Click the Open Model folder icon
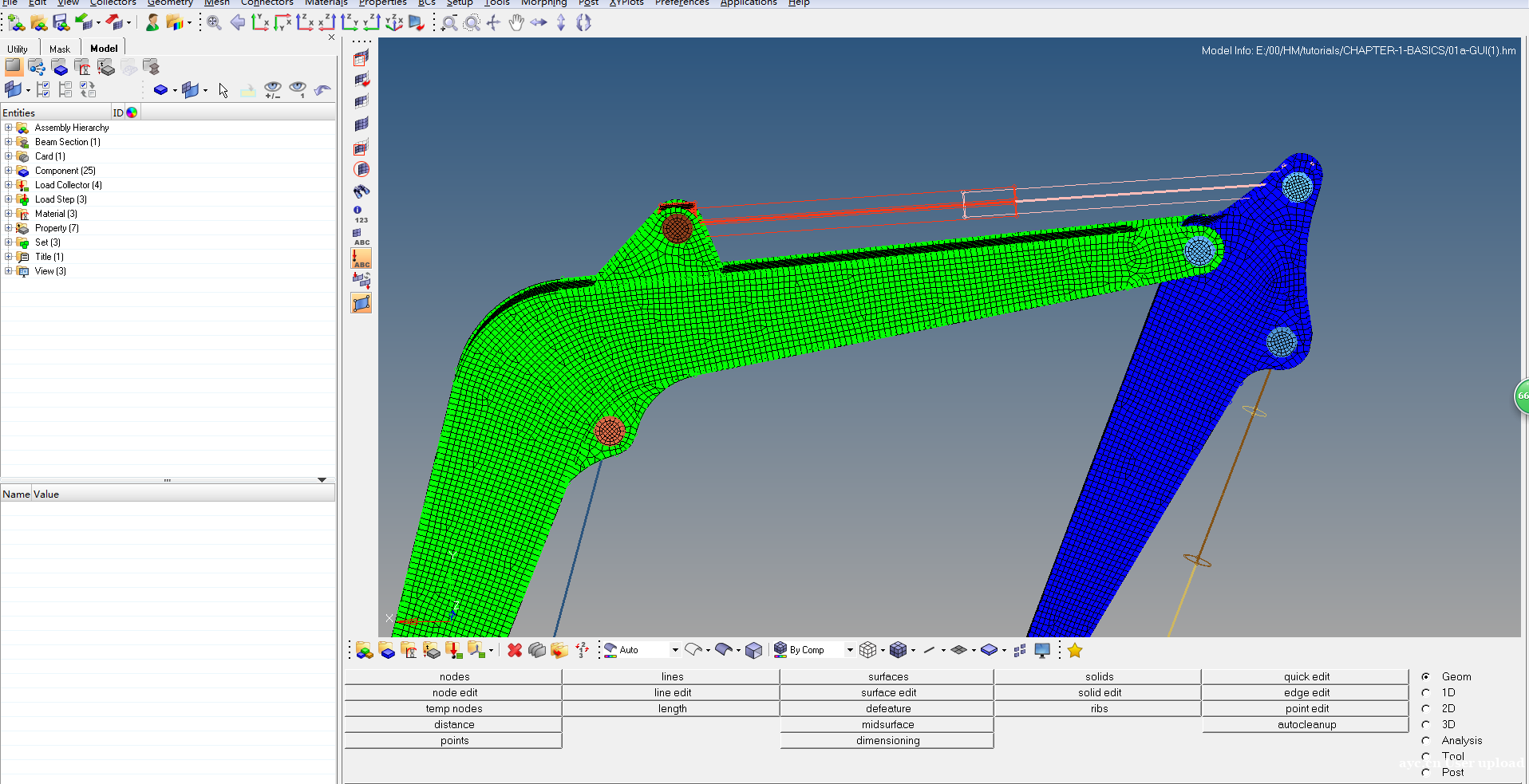 coord(38,23)
